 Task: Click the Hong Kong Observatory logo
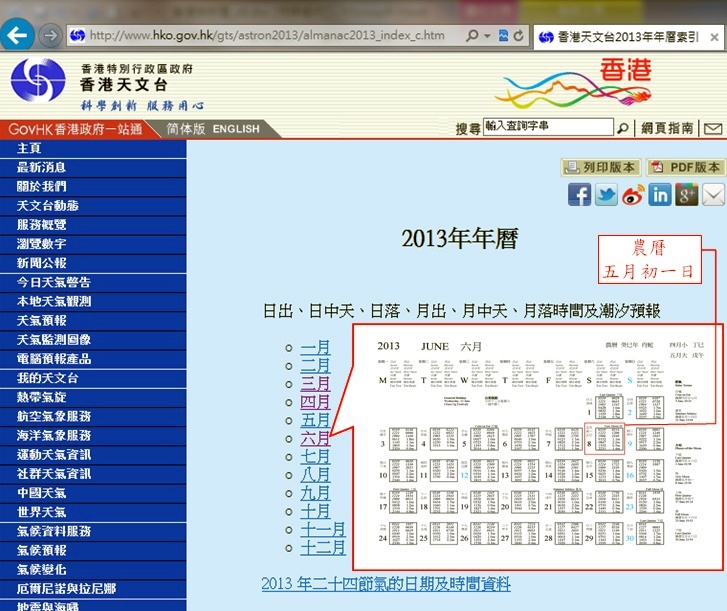pyautogui.click(x=38, y=84)
